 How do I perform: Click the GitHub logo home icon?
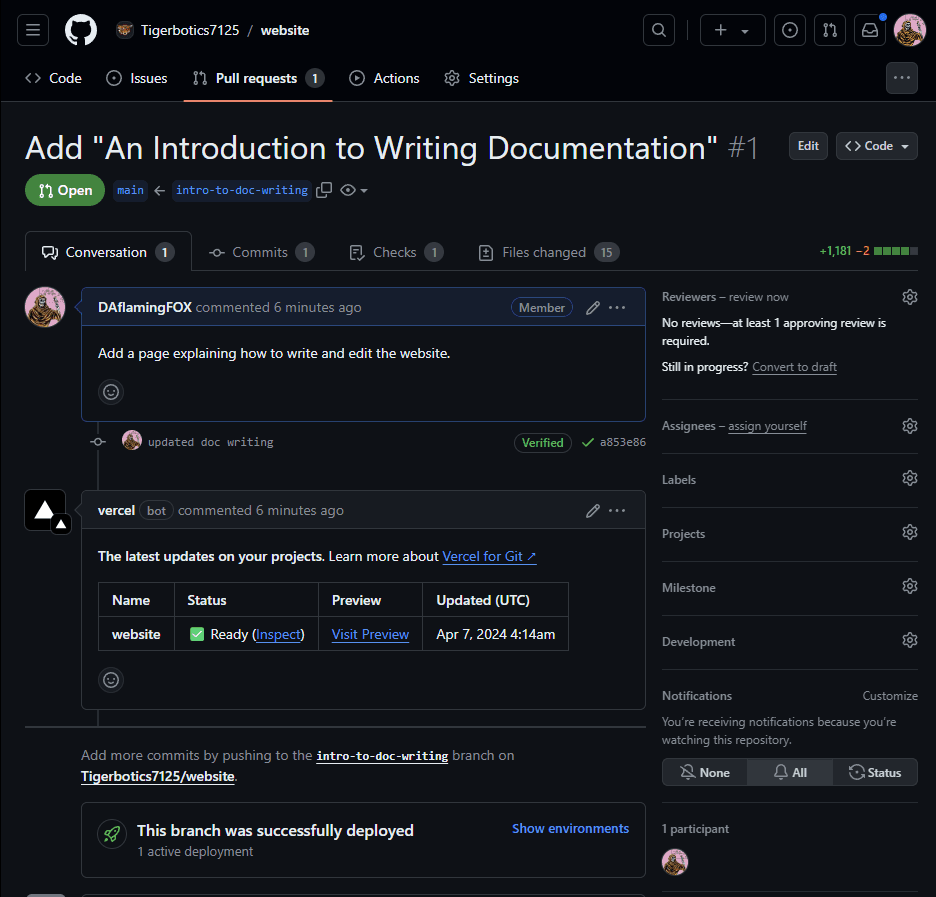click(x=81, y=30)
